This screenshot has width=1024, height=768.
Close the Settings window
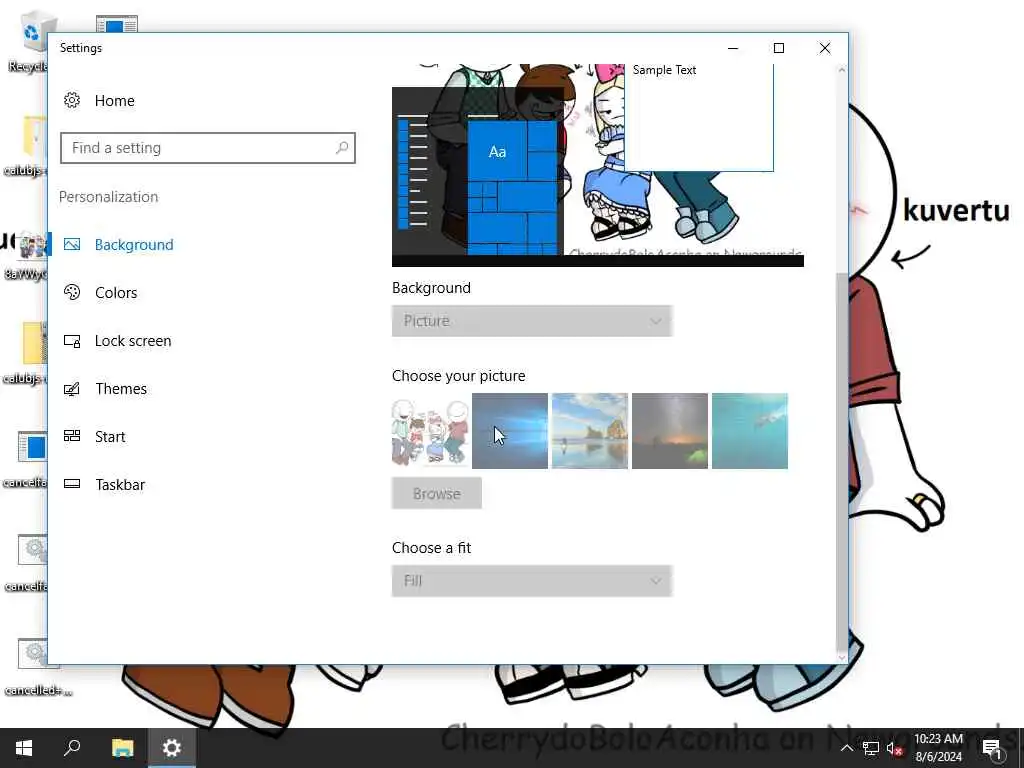point(825,48)
